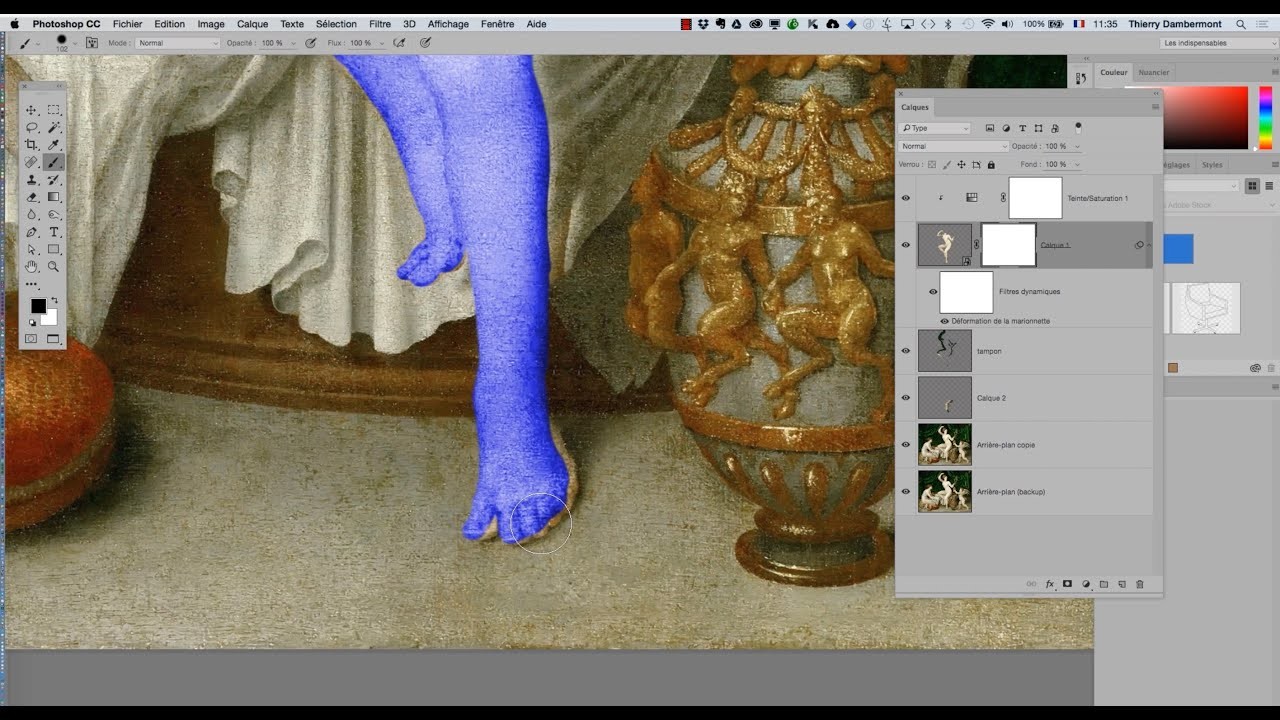
Task: Add a layer mask
Action: point(1067,584)
